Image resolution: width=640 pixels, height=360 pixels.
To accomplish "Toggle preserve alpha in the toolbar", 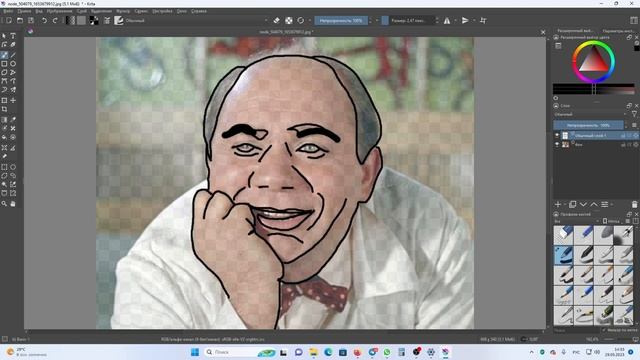I will click(289, 20).
